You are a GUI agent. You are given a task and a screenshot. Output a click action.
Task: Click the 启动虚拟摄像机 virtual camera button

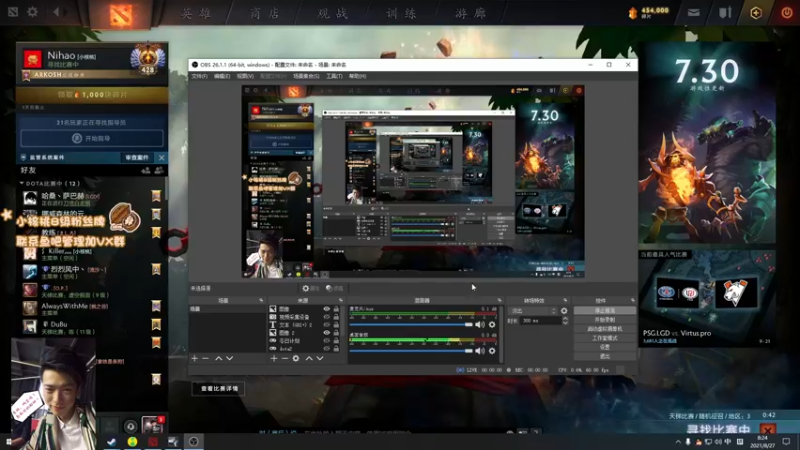pos(605,329)
